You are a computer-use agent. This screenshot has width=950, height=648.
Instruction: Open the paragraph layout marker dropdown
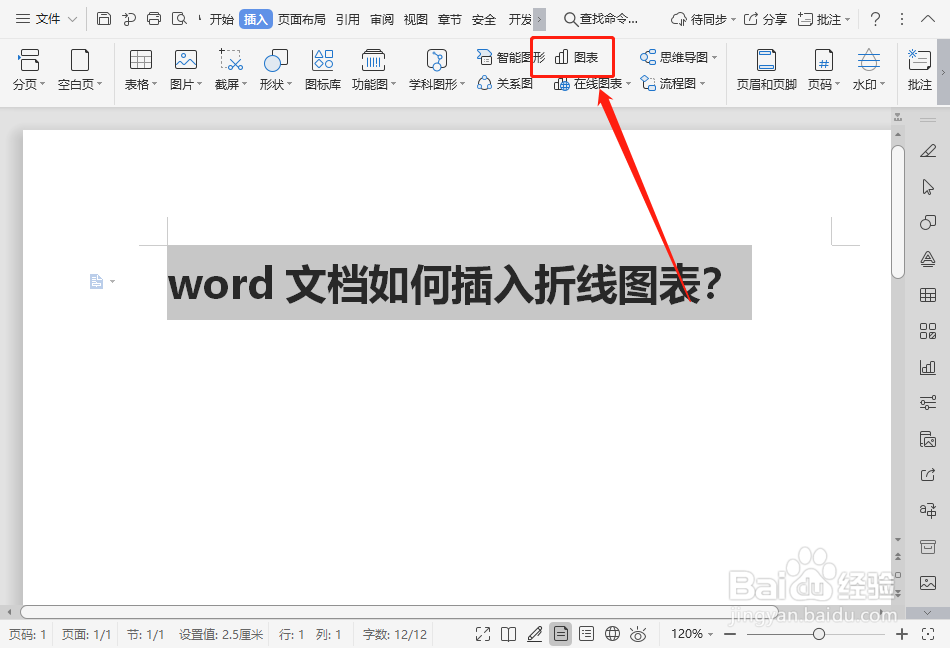[112, 282]
